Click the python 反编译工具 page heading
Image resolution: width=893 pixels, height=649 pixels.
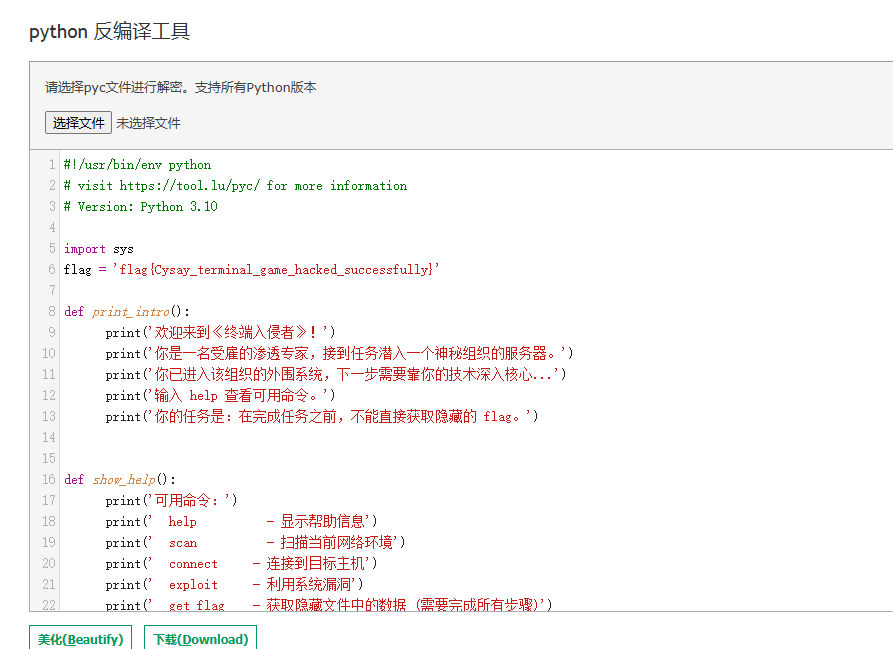(109, 32)
